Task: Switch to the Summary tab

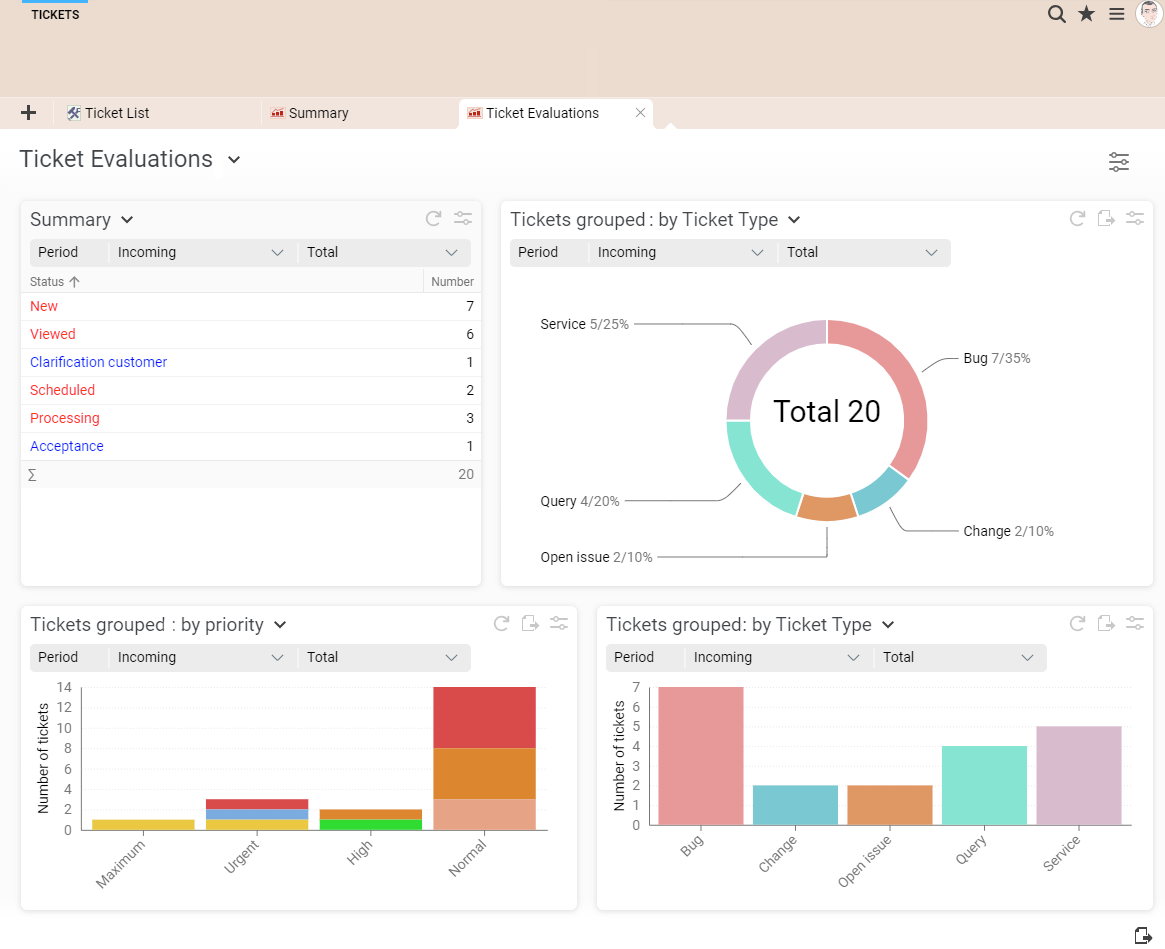Action: [x=318, y=113]
